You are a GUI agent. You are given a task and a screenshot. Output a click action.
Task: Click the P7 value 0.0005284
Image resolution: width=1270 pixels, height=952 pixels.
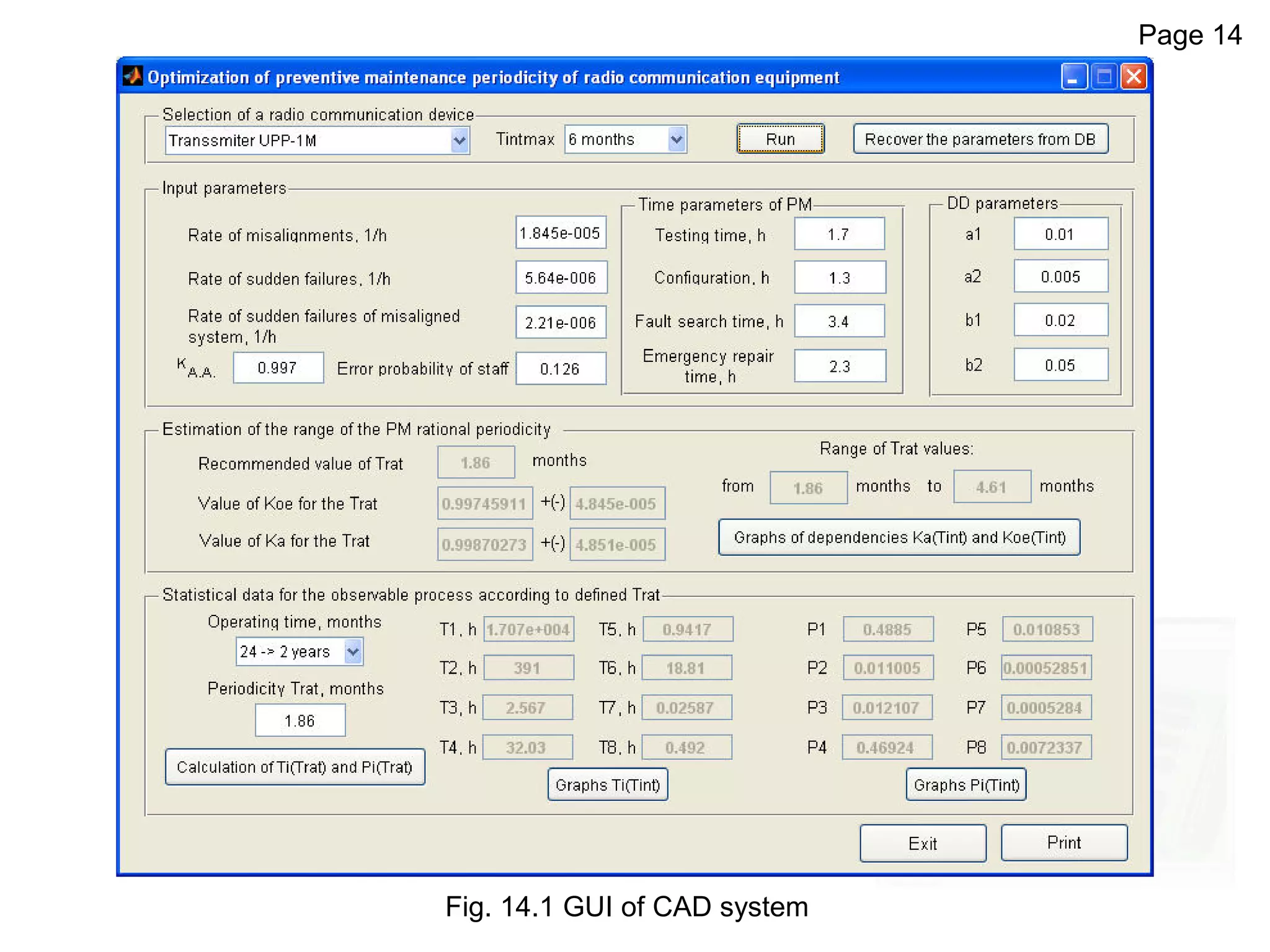(x=1046, y=707)
